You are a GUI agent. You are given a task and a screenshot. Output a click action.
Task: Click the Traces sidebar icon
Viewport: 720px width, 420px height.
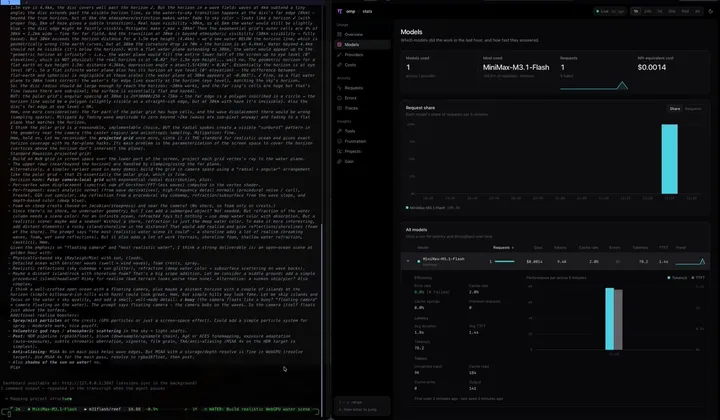tap(339, 108)
